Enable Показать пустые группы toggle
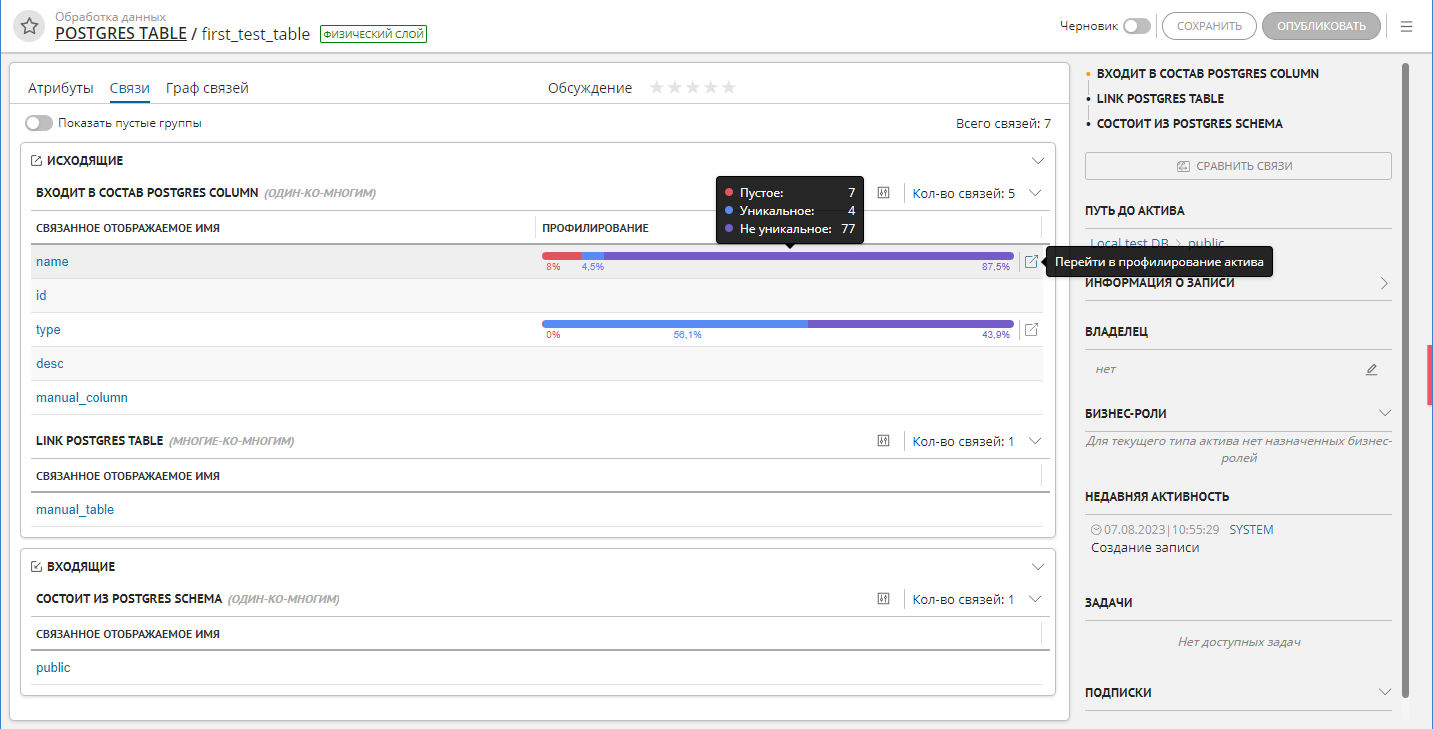Image resolution: width=1433 pixels, height=729 pixels. point(39,123)
